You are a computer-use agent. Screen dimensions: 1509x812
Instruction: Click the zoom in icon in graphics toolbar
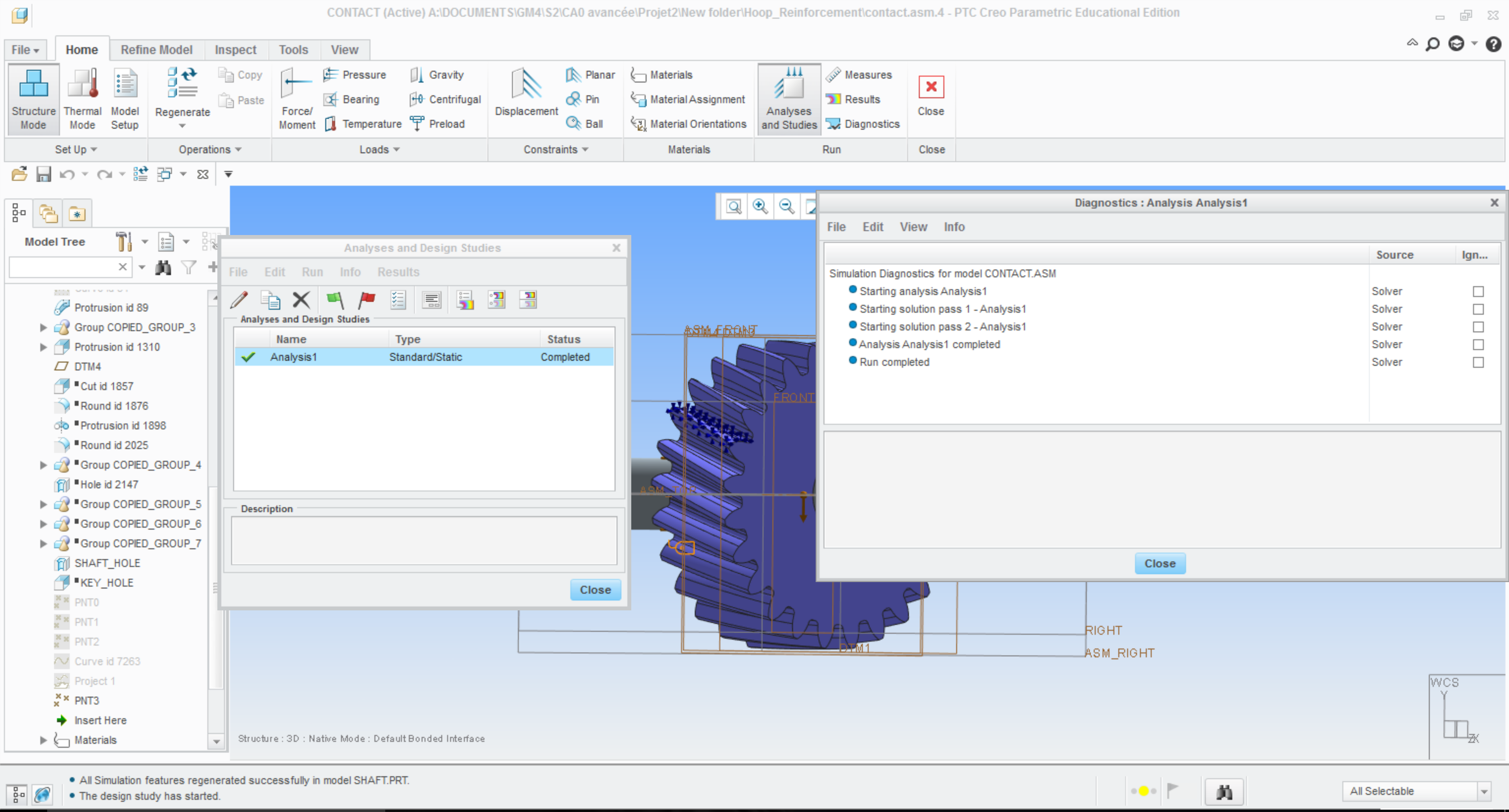760,206
